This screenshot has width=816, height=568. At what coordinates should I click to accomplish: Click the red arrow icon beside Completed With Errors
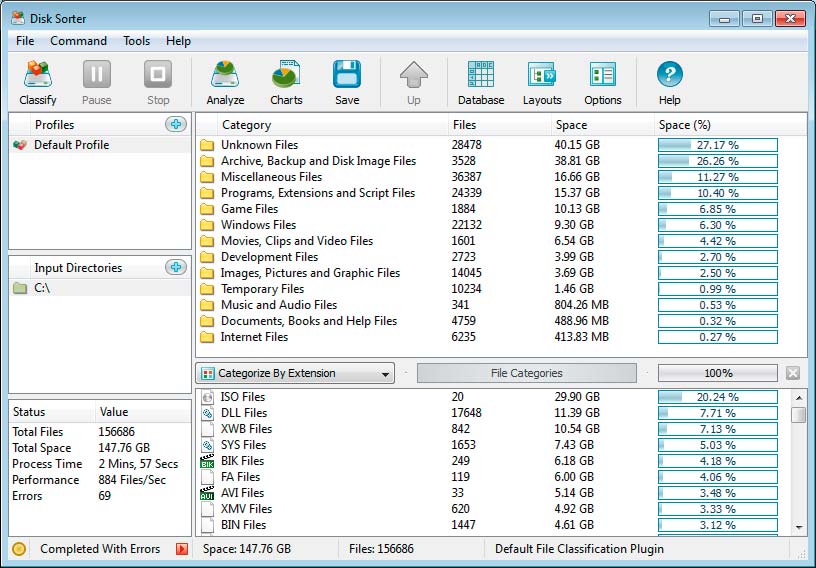tap(182, 549)
